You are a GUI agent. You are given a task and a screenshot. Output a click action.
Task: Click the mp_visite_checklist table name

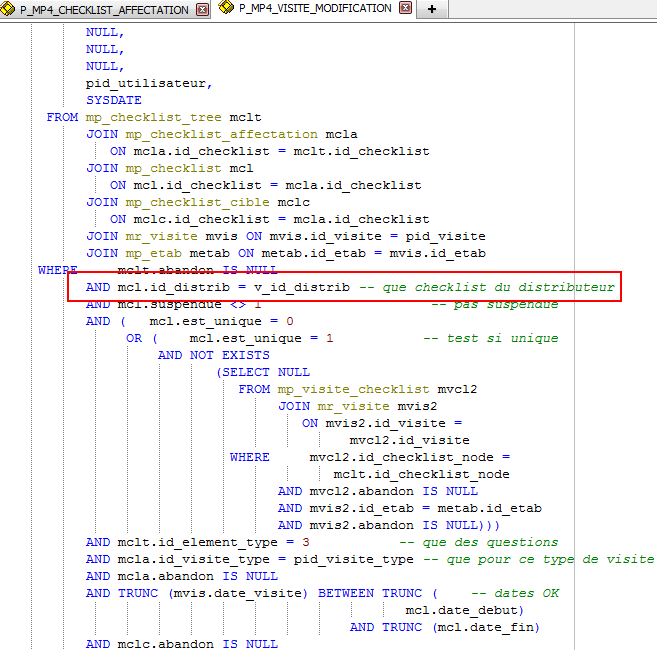pos(357,389)
